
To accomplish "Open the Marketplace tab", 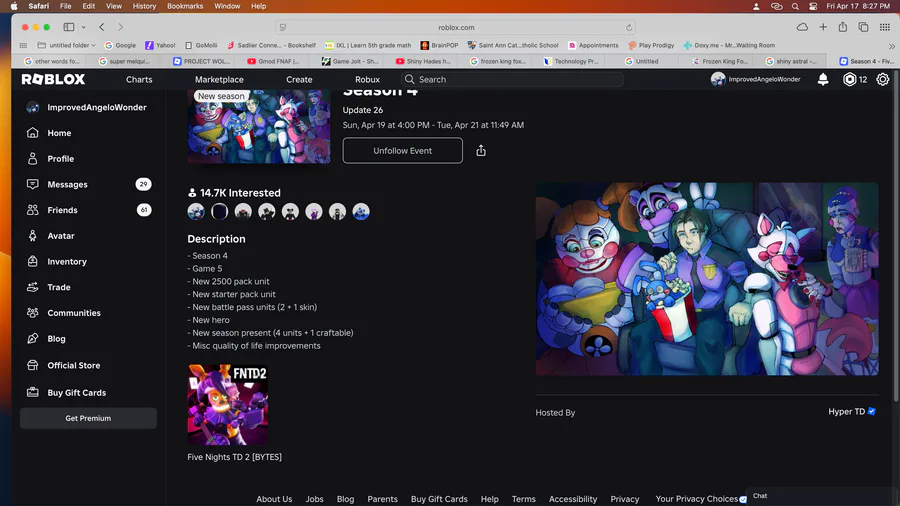I will coord(219,80).
